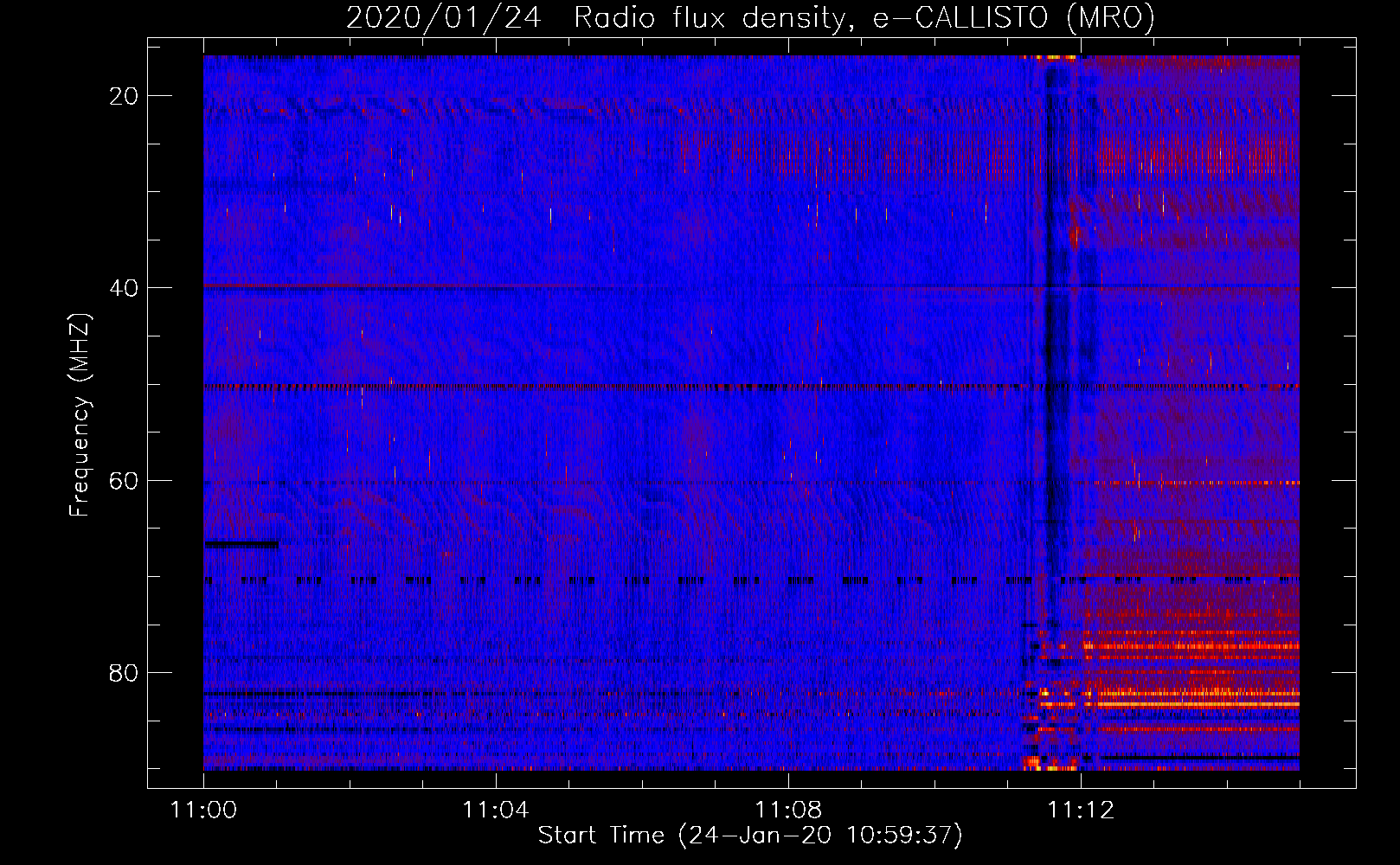Click the 60 frequency tick label
Screen dimensions: 1400x865
124,480
